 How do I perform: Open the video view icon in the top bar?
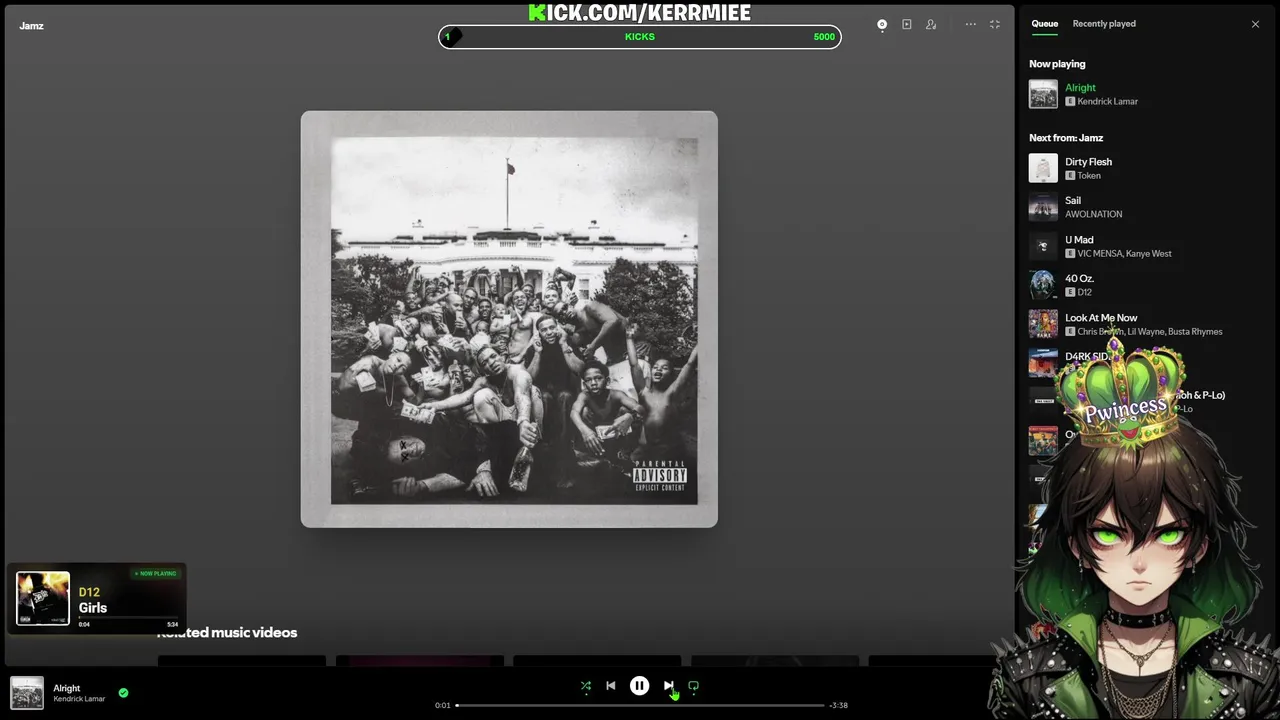click(x=907, y=24)
